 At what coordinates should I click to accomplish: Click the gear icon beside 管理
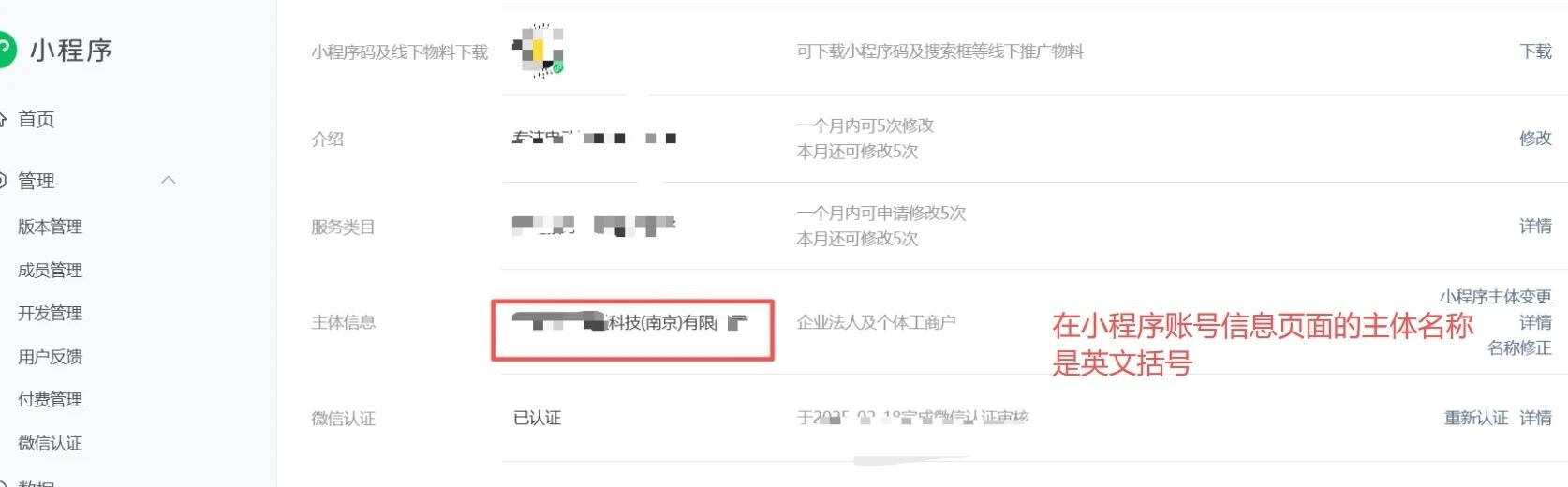(3, 181)
